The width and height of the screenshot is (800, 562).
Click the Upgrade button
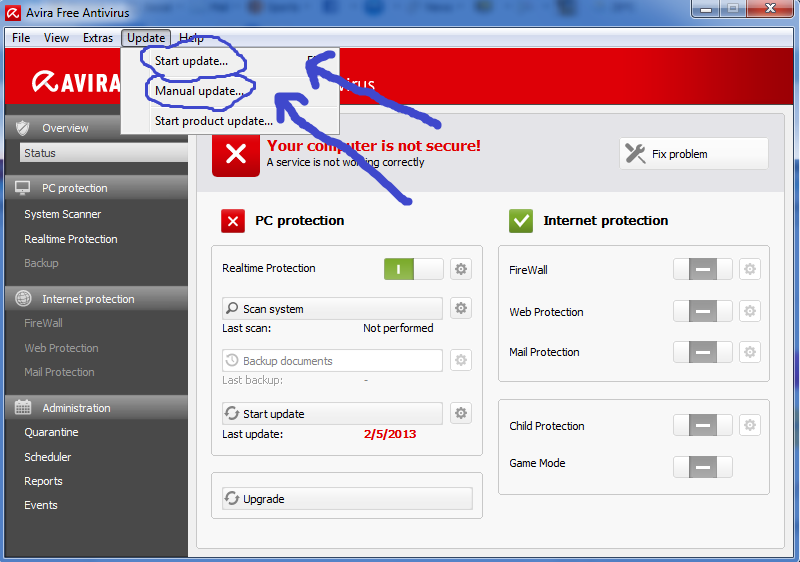pos(347,498)
